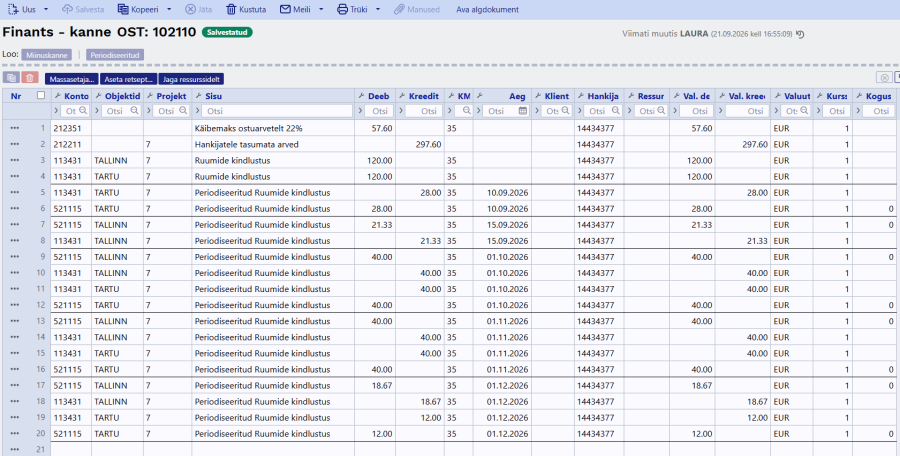Click the Uus toolbar button
Viewport: 900px width, 456px height.
(x=21, y=10)
